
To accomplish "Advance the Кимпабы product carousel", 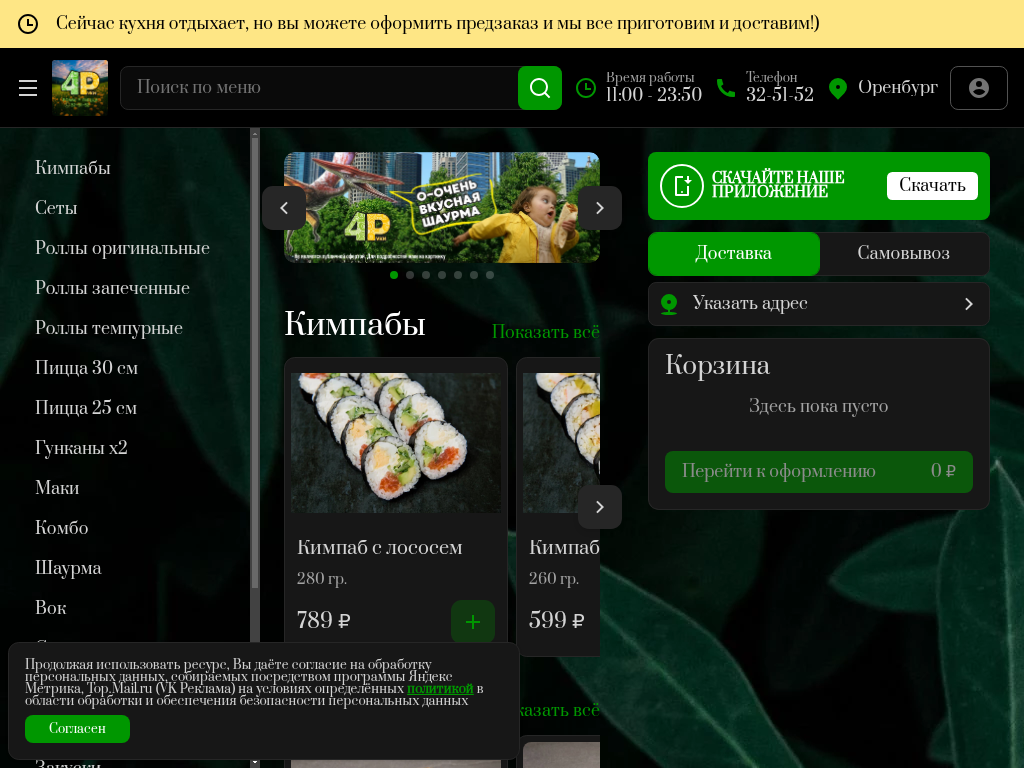I will pyautogui.click(x=600, y=507).
